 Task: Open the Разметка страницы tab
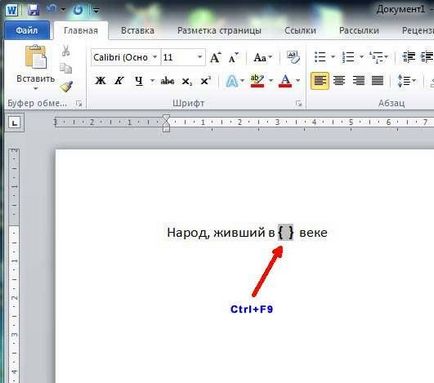pyautogui.click(x=219, y=31)
